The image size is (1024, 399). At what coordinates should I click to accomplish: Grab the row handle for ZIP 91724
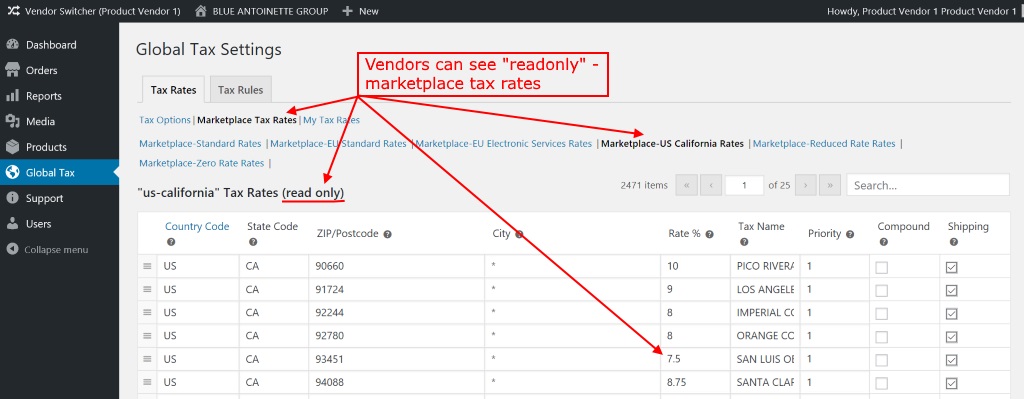(147, 289)
